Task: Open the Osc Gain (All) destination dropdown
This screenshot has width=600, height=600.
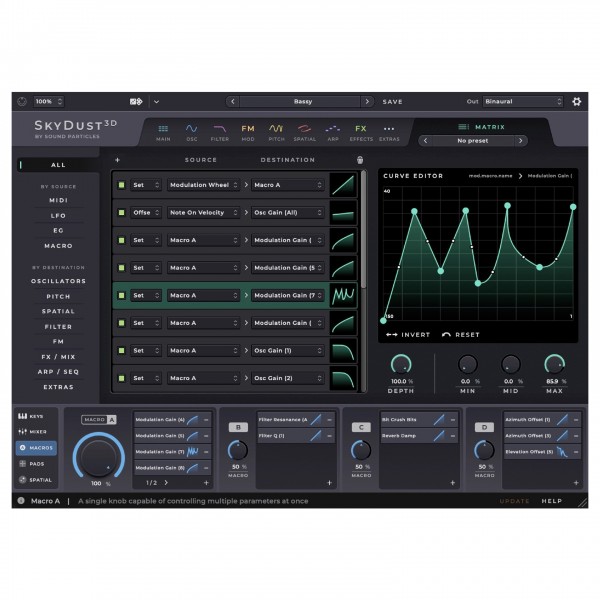Action: coord(288,213)
